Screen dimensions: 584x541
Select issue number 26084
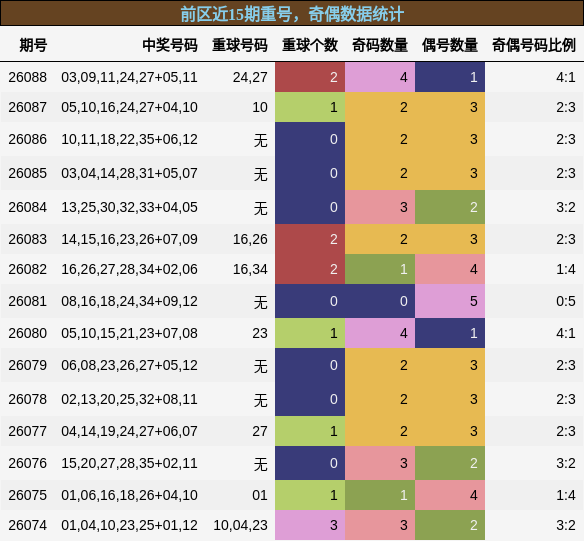point(28,207)
